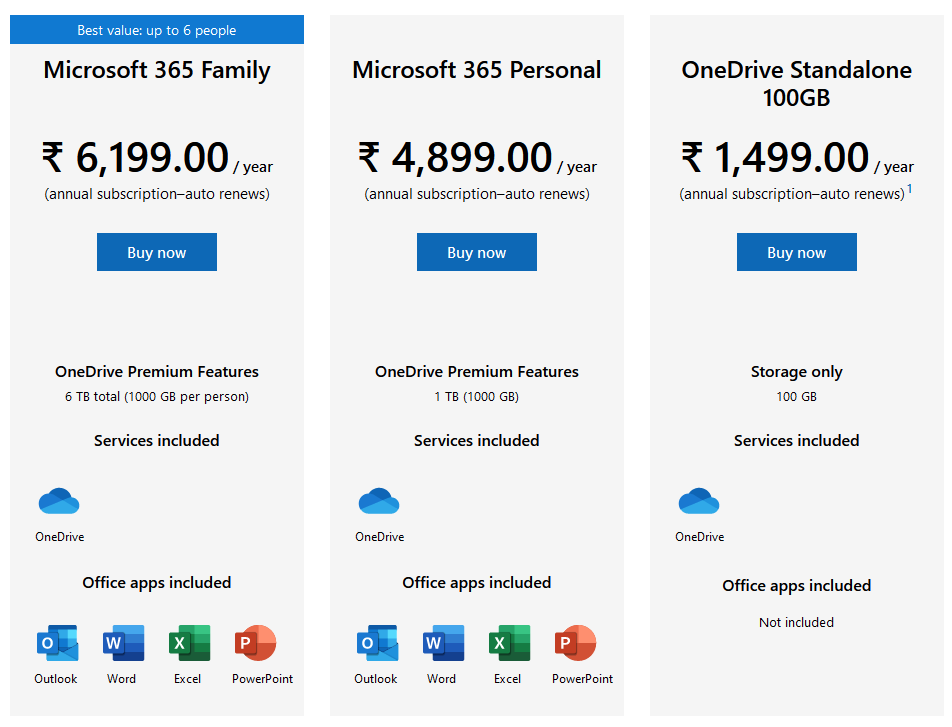952x727 pixels.
Task: Click Buy now for OneDrive Standalone 100GB
Action: [x=797, y=252]
